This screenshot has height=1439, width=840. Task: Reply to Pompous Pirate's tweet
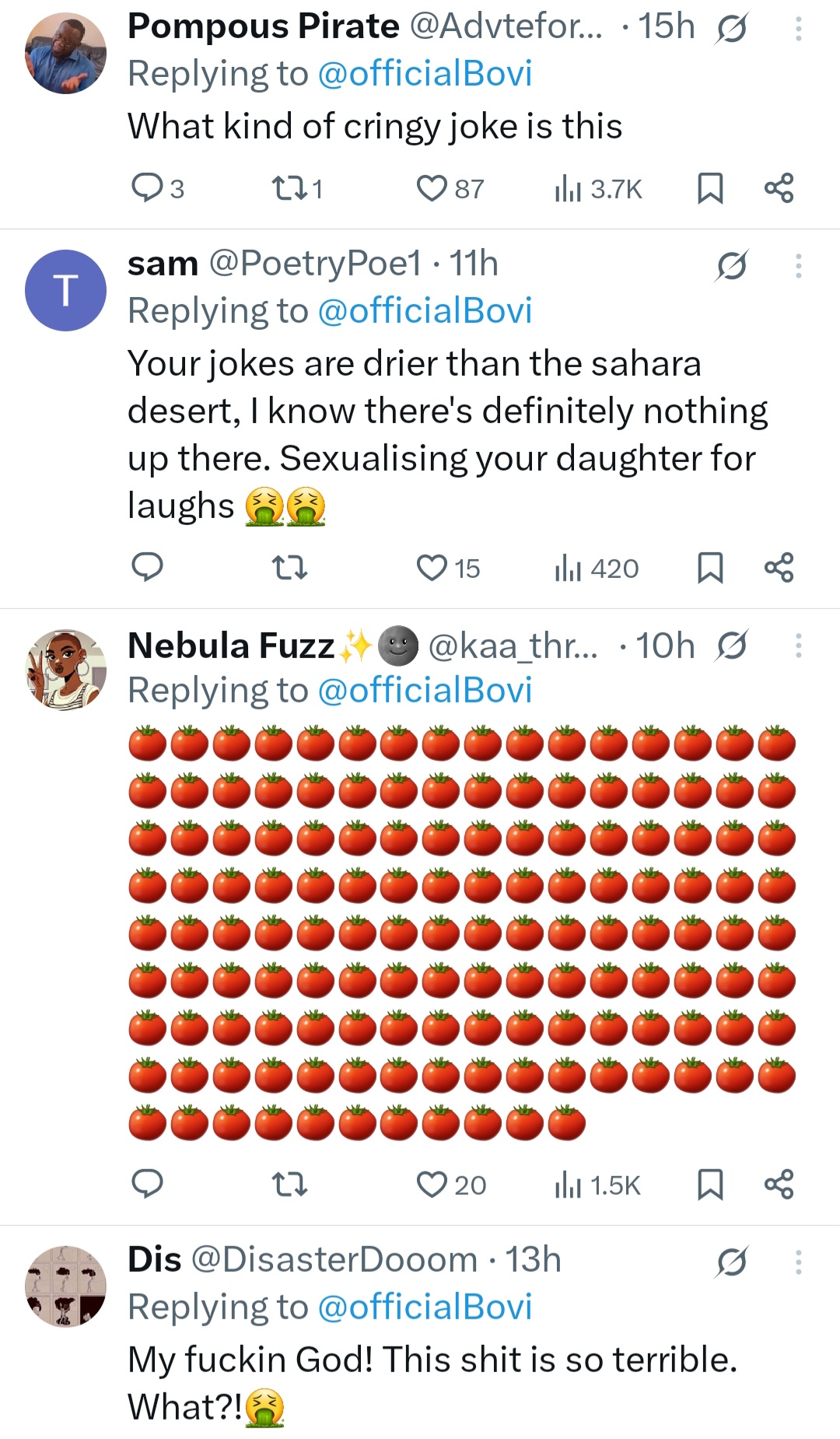[x=147, y=188]
